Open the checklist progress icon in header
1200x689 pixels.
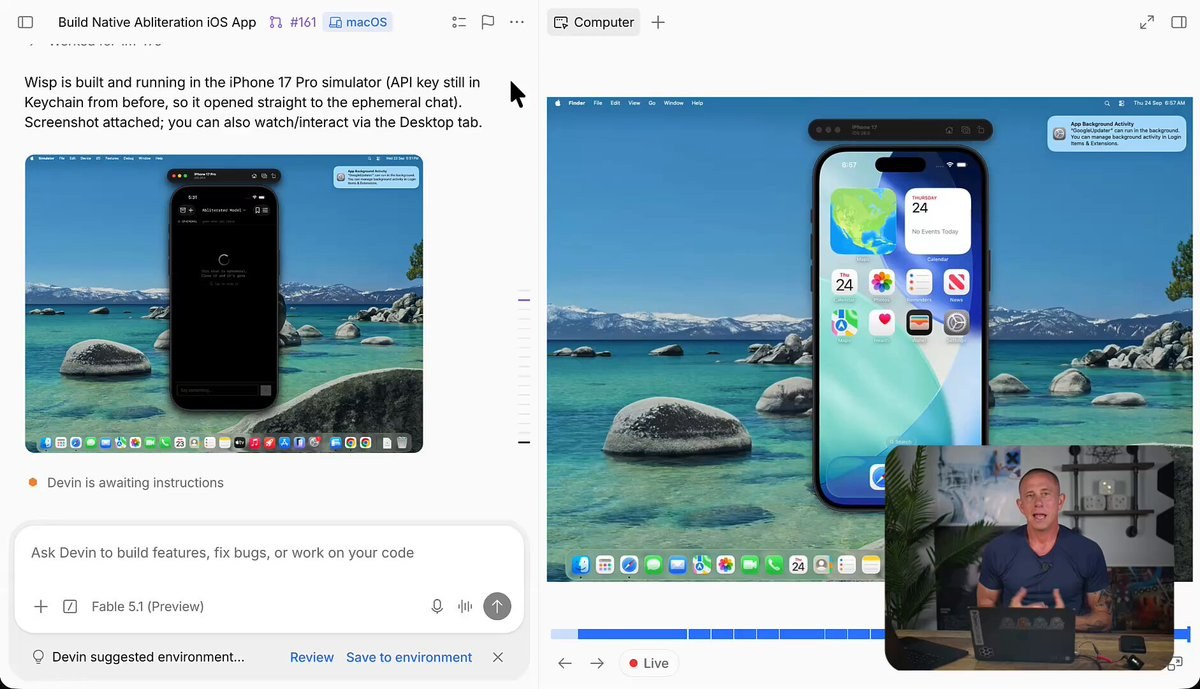459,22
